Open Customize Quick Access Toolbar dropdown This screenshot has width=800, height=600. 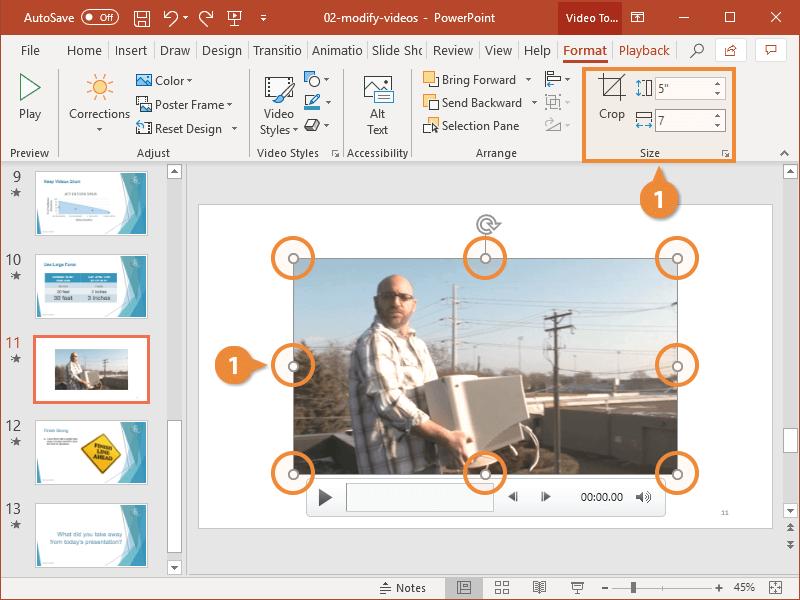point(263,18)
